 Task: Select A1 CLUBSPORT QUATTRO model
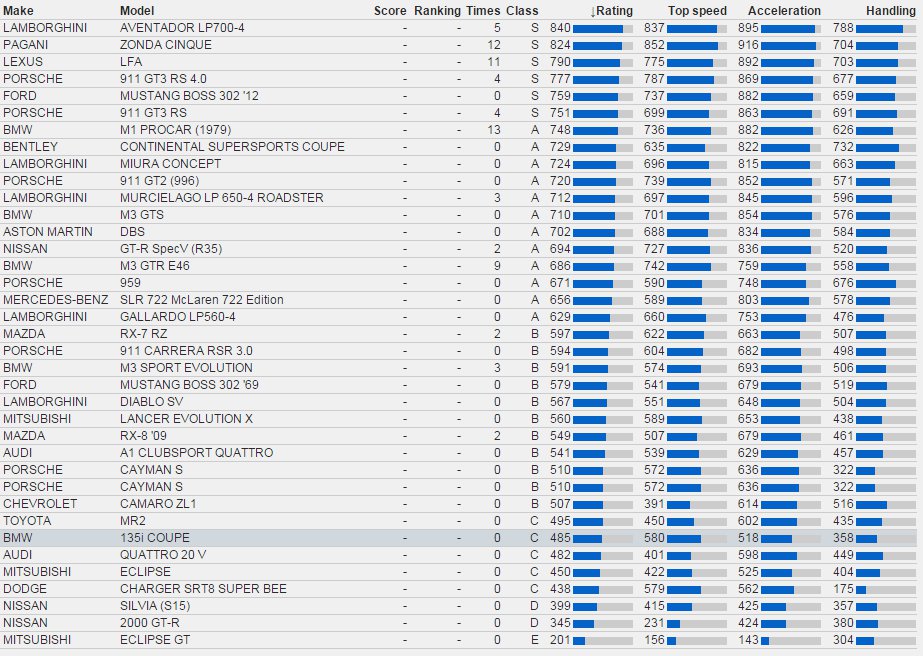pyautogui.click(x=197, y=453)
